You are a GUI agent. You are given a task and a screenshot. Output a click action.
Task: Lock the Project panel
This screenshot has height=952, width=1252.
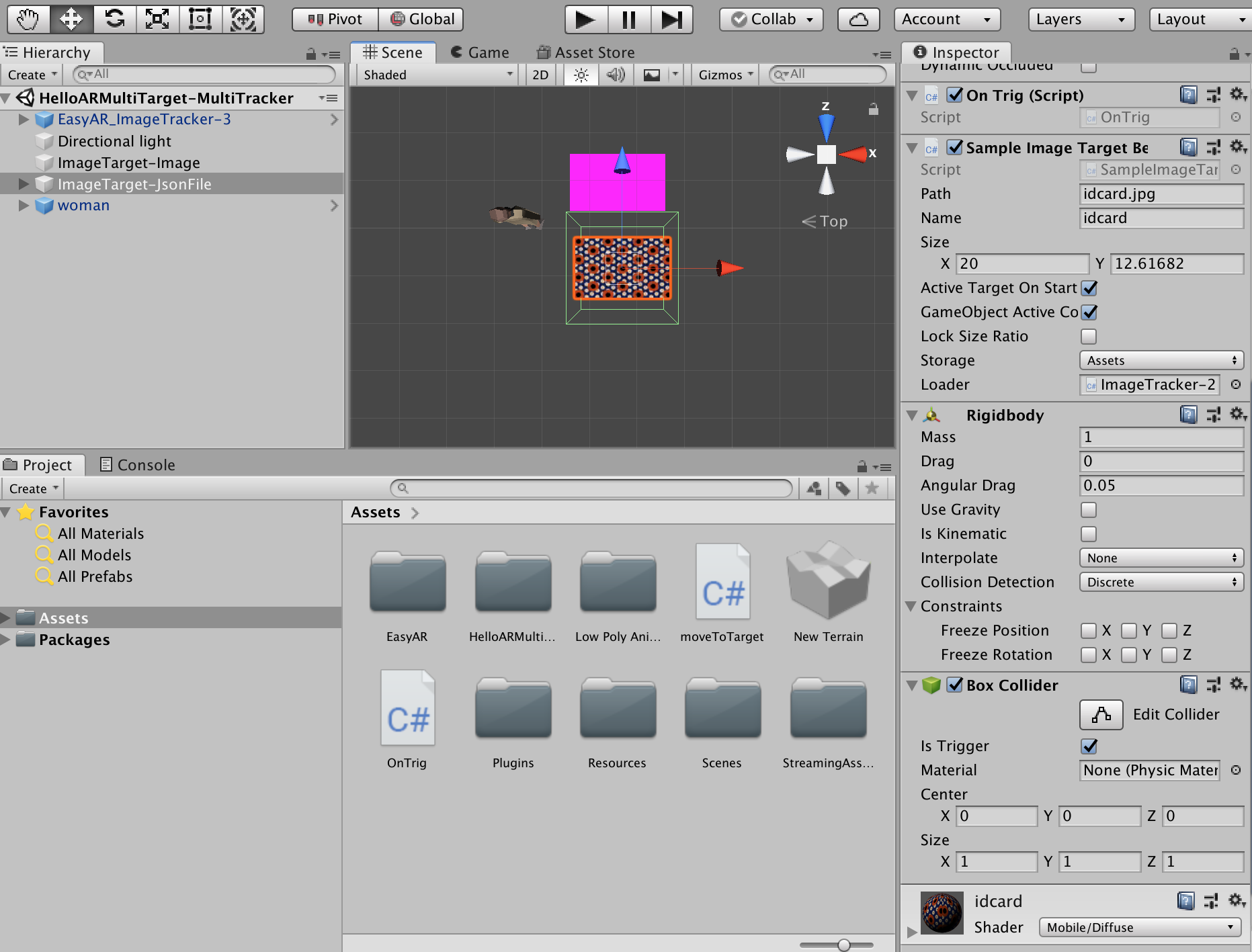tap(862, 466)
